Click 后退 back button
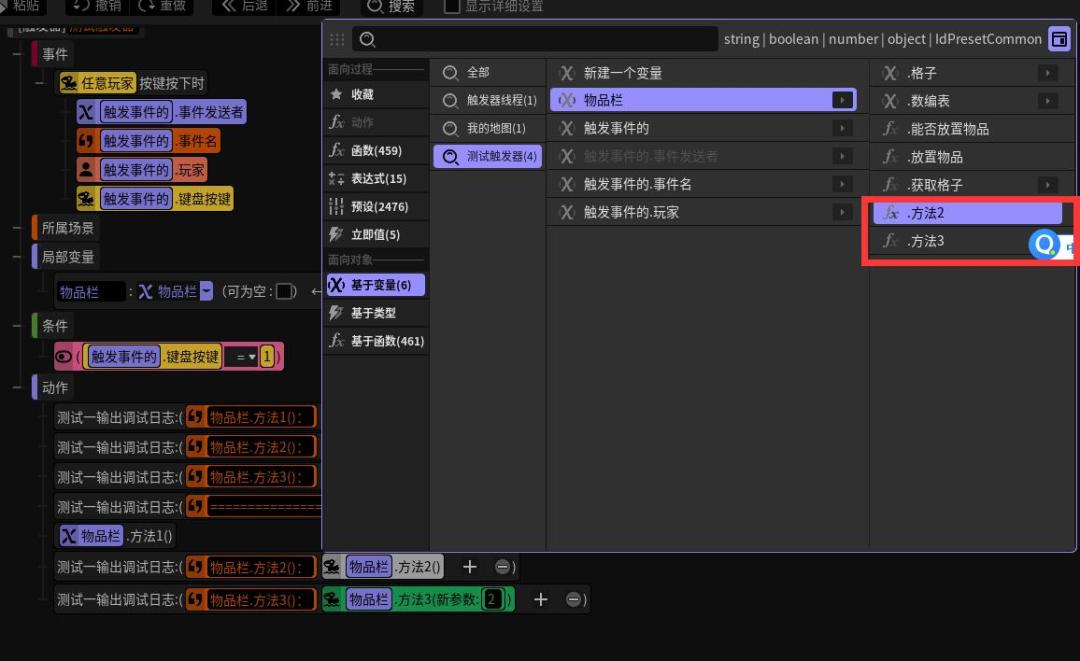1080x661 pixels. coord(245,6)
